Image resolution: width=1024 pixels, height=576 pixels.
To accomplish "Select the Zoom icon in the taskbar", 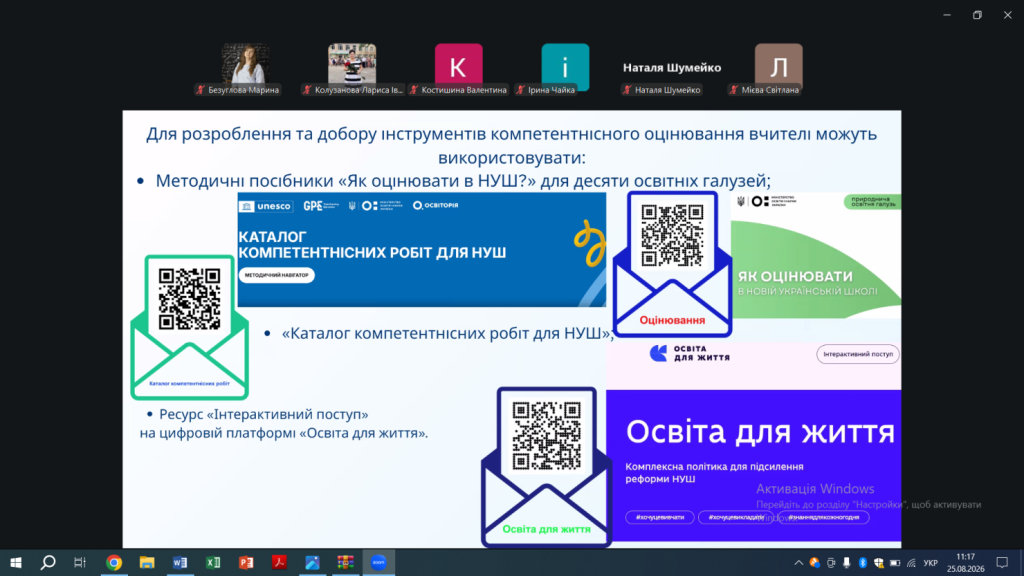I will [379, 562].
